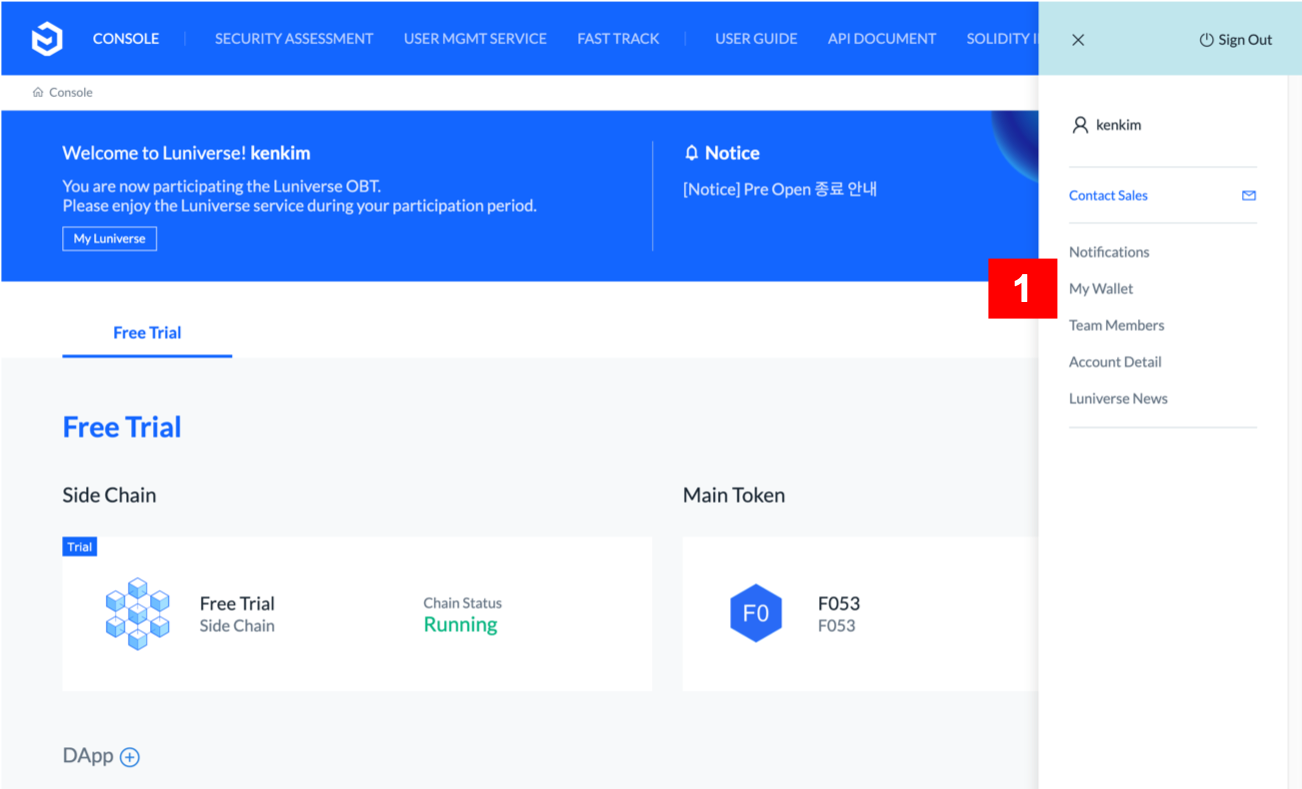
Task: Click the Free Trial Side Chain name
Action: [x=237, y=604]
